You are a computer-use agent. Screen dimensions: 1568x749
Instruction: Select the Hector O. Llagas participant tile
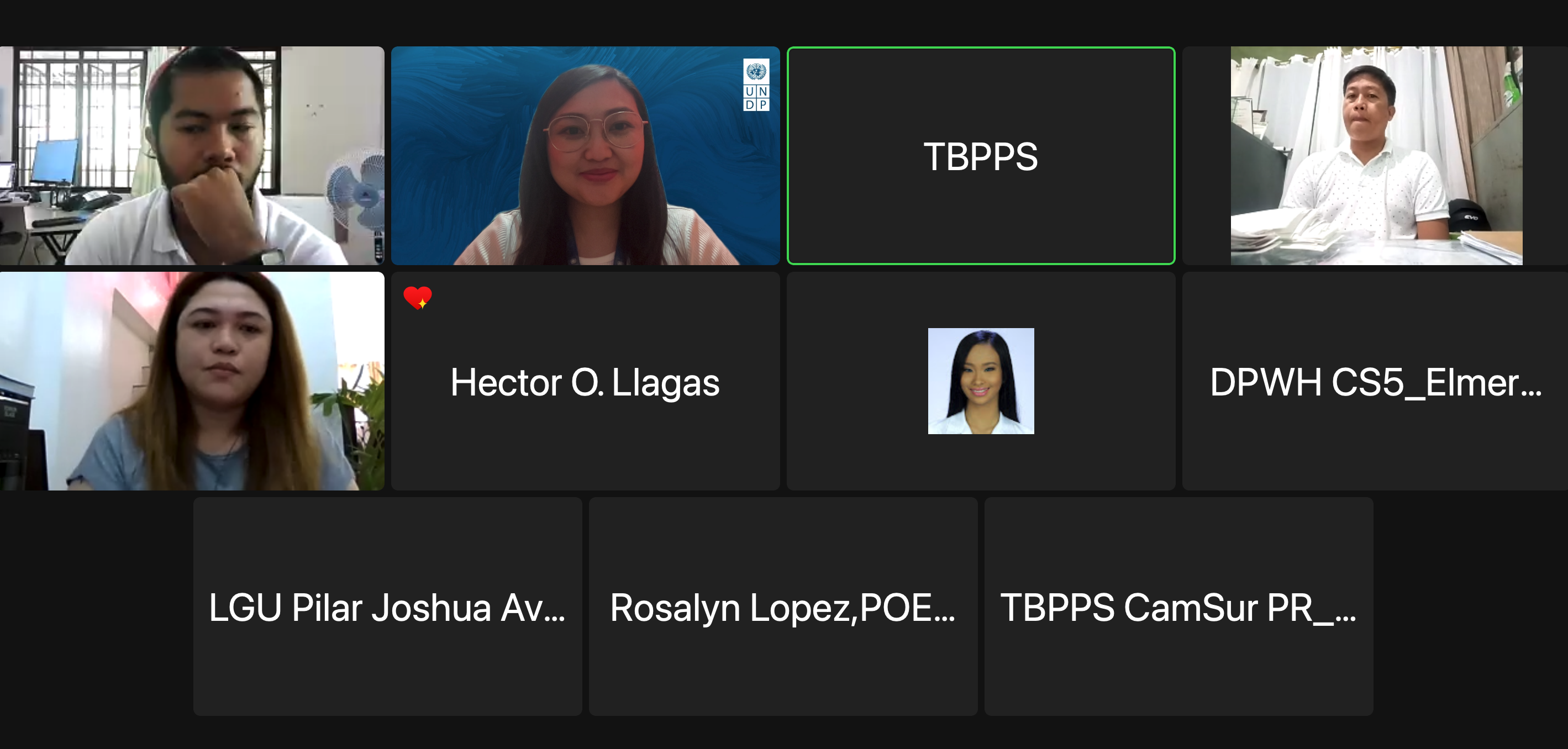pyautogui.click(x=585, y=381)
